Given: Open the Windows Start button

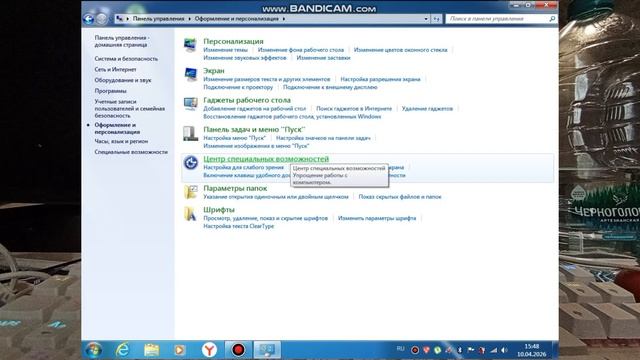Looking at the screenshot, I should (x=94, y=350).
